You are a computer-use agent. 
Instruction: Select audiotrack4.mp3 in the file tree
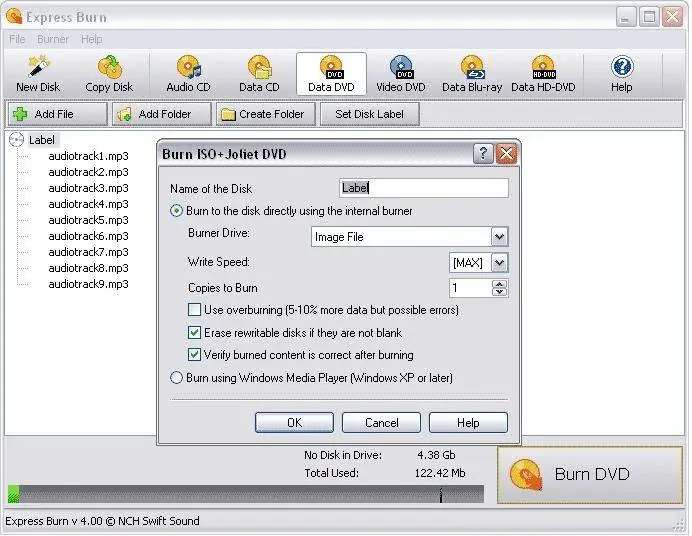click(x=88, y=204)
